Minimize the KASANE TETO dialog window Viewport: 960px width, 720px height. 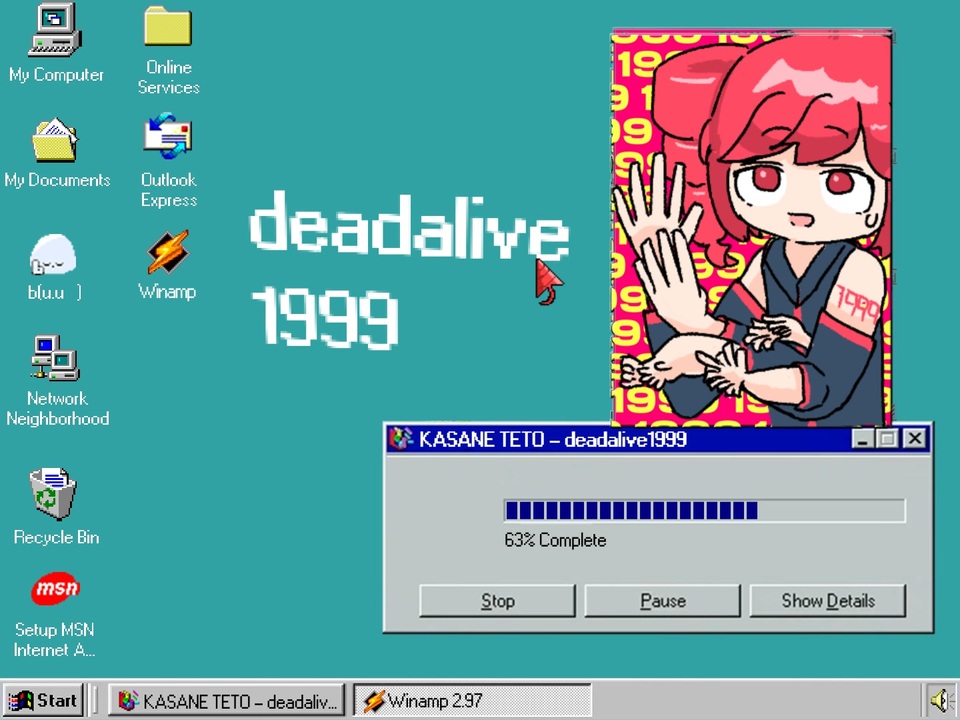(862, 438)
